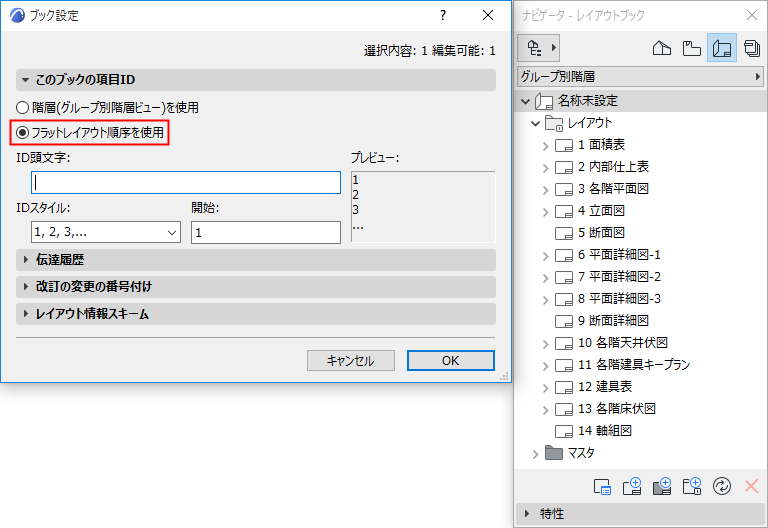The width and height of the screenshot is (768, 528).
Task: Click the マスタ folder icon
Action: pyautogui.click(x=554, y=453)
